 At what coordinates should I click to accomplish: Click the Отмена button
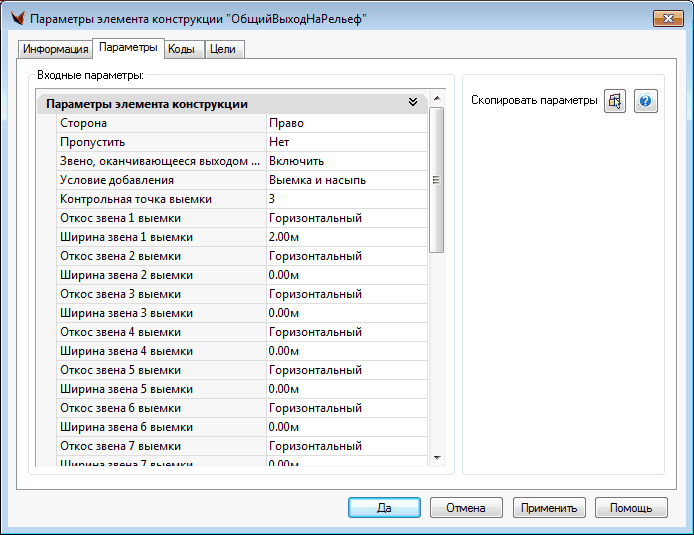point(466,507)
